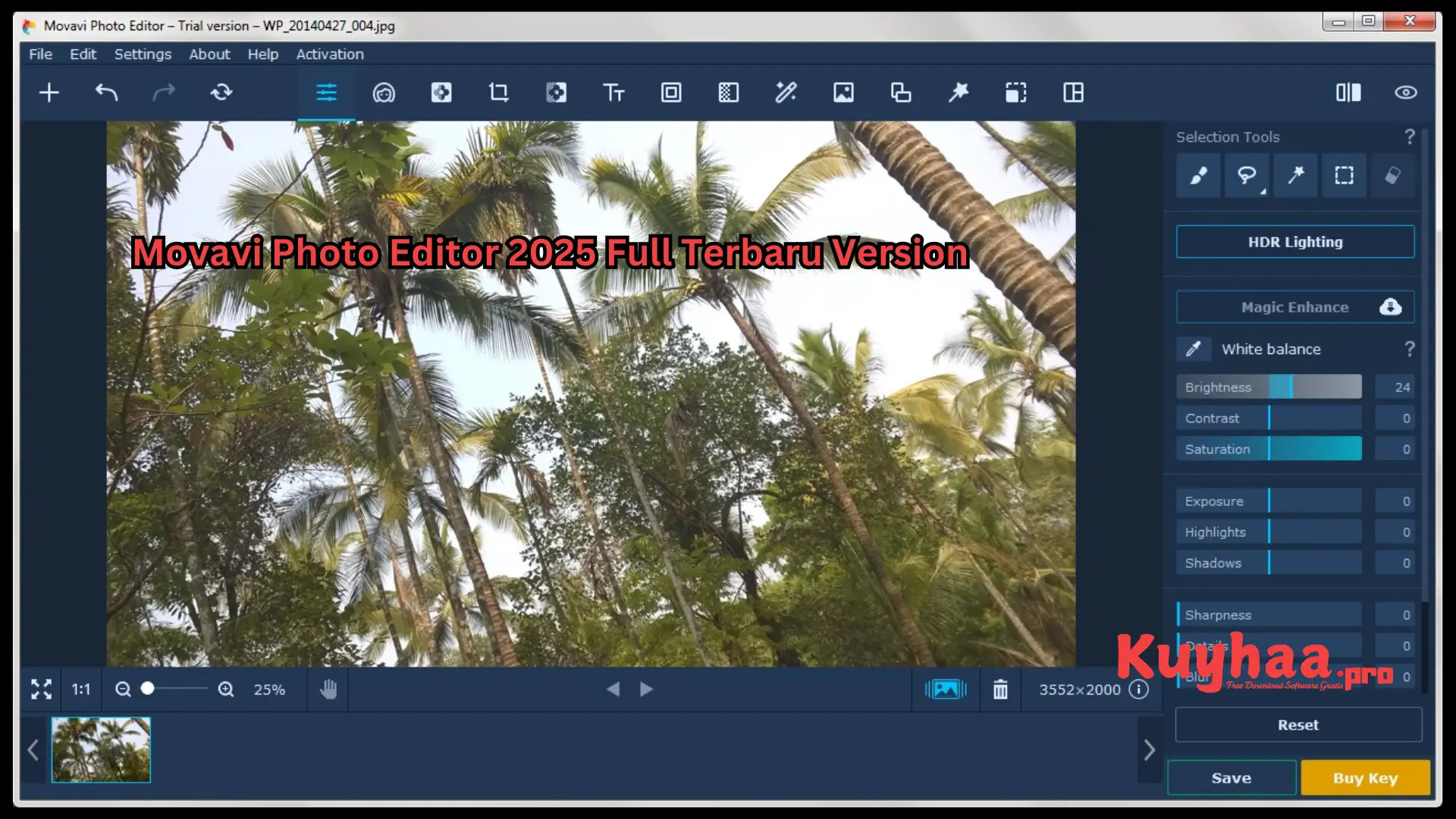Screen dimensions: 1456x819
Task: Click the magic wand selection tool
Action: [1295, 175]
